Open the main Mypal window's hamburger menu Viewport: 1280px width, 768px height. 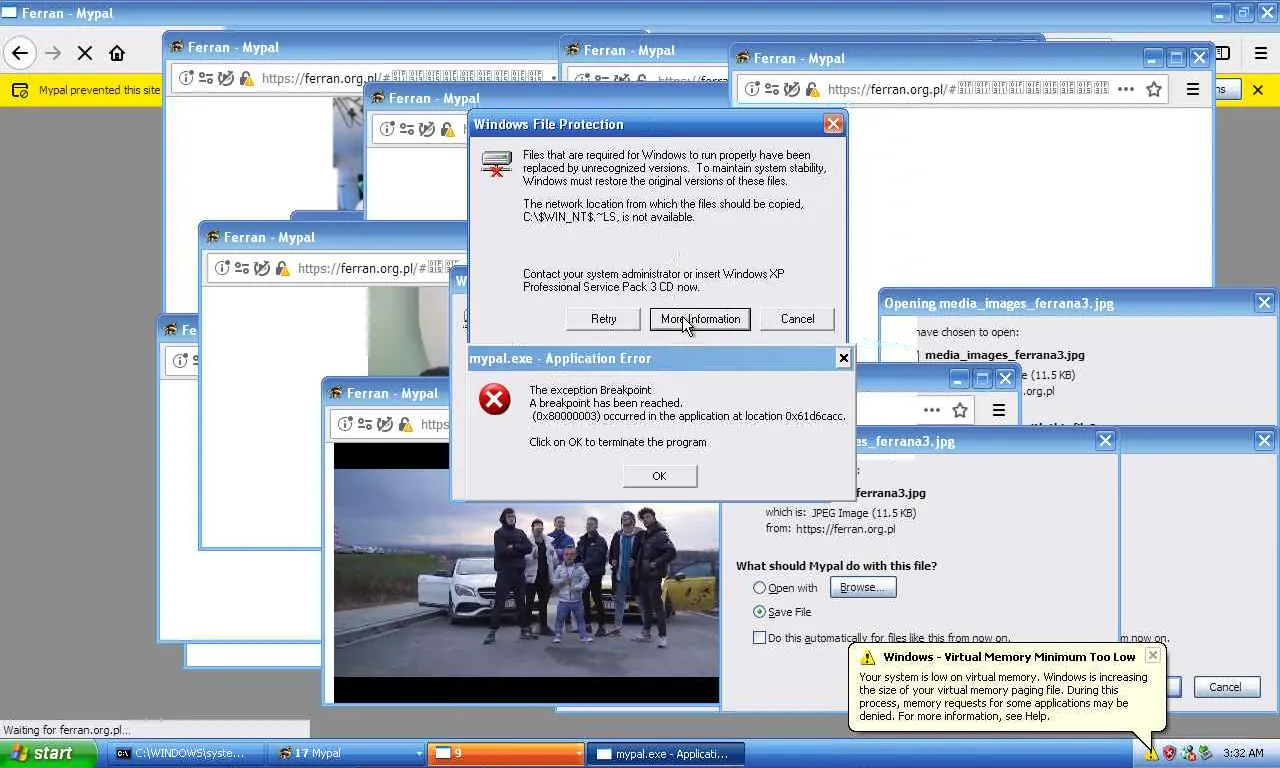(1260, 53)
